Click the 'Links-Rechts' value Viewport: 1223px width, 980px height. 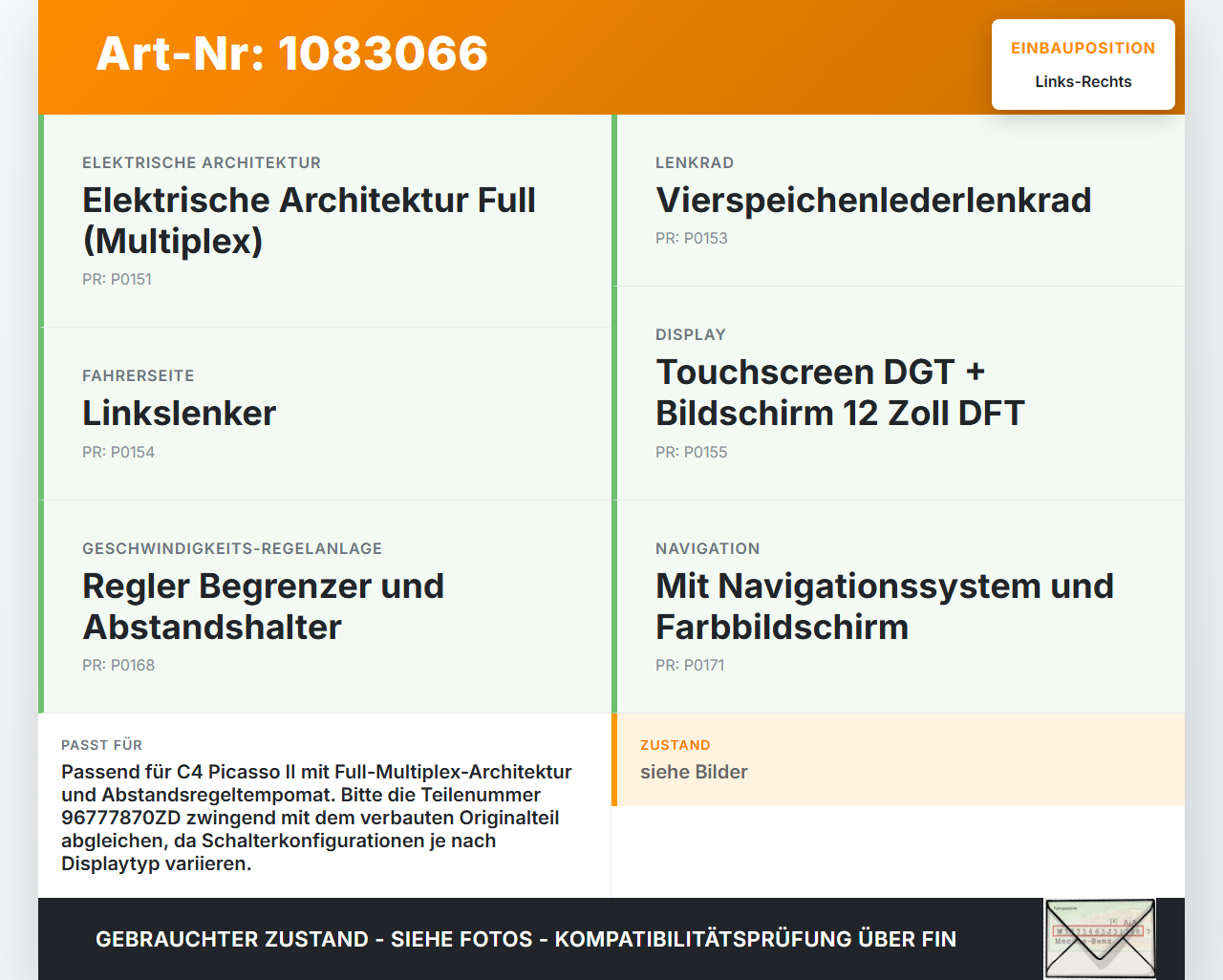[x=1084, y=82]
